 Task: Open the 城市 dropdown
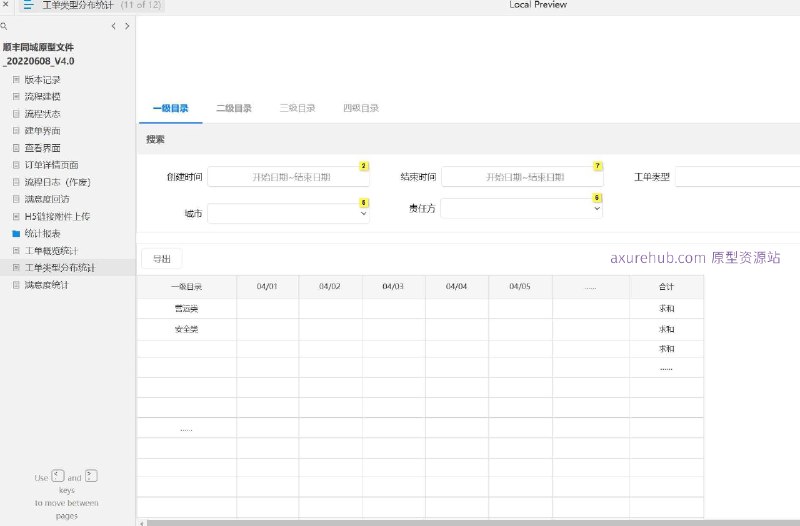click(288, 213)
